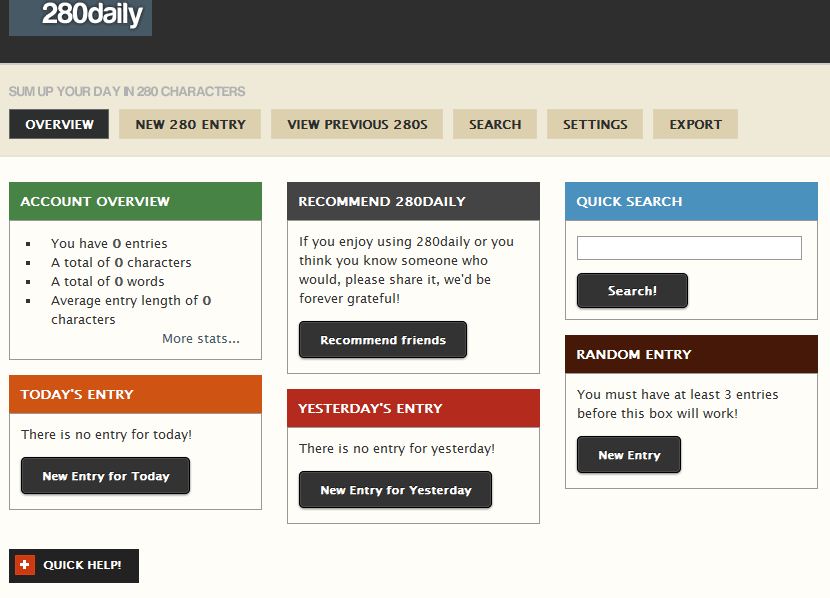Open View Previous 280s tab
Screen dimensions: 830x598
[357, 124]
